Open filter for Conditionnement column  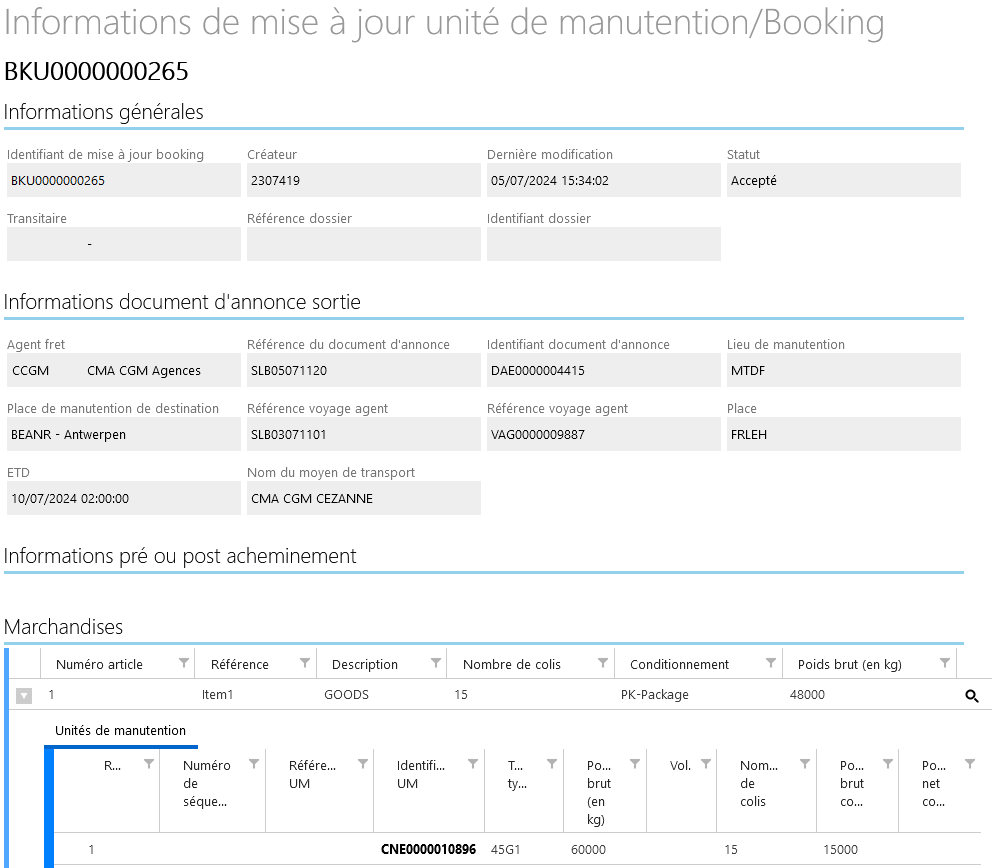[771, 663]
